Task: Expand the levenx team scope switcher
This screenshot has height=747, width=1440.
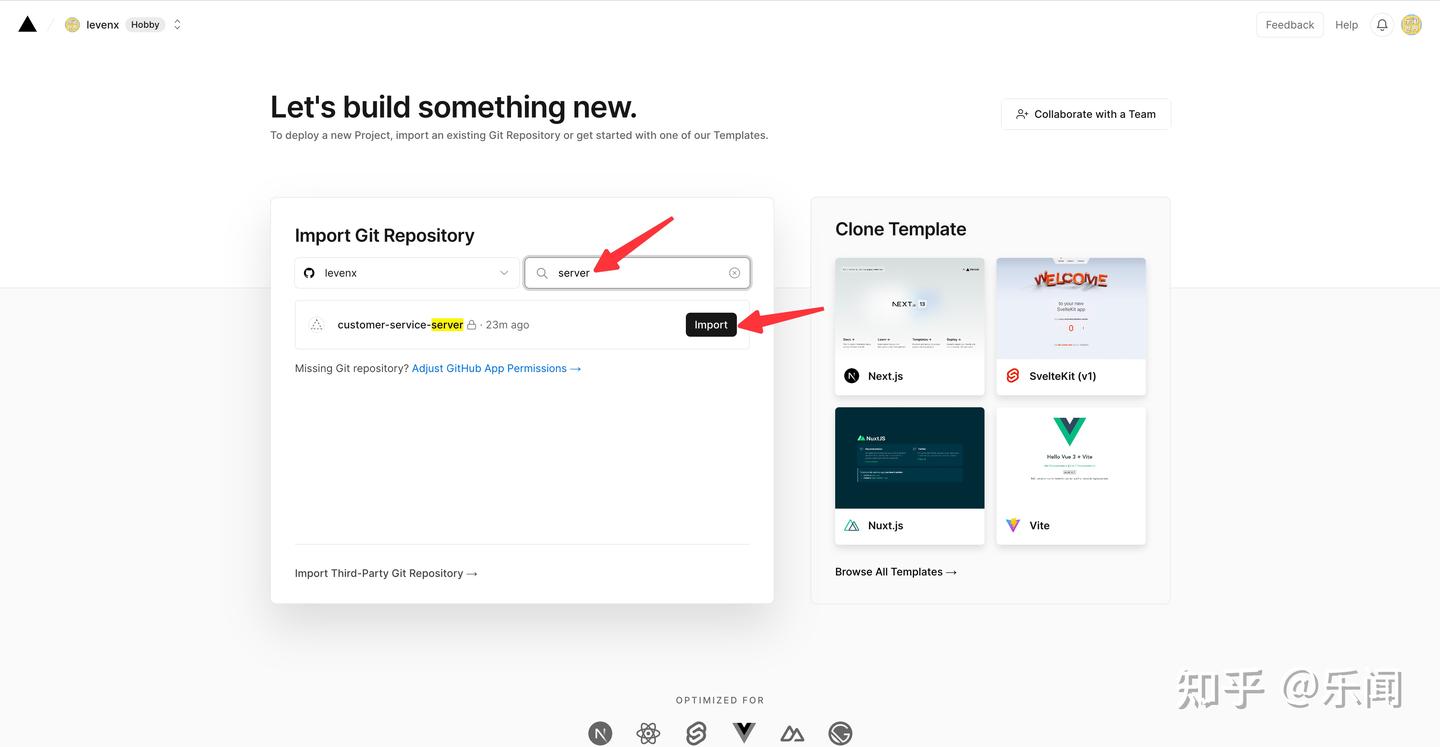Action: [177, 25]
